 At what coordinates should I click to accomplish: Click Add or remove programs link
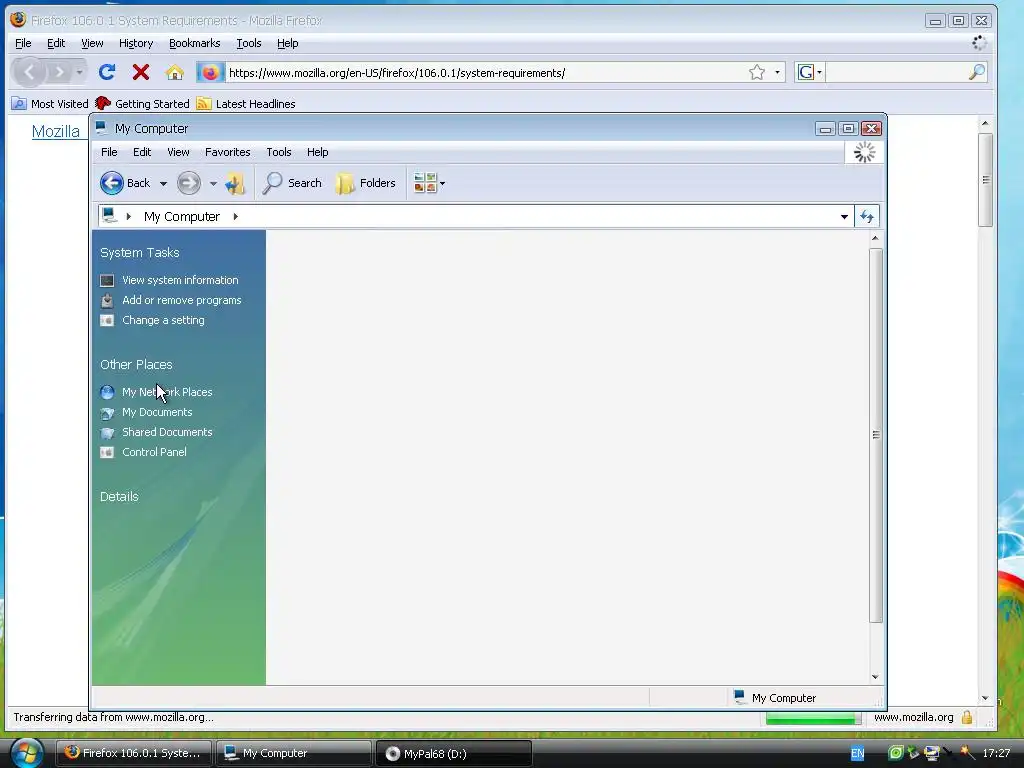tap(182, 300)
